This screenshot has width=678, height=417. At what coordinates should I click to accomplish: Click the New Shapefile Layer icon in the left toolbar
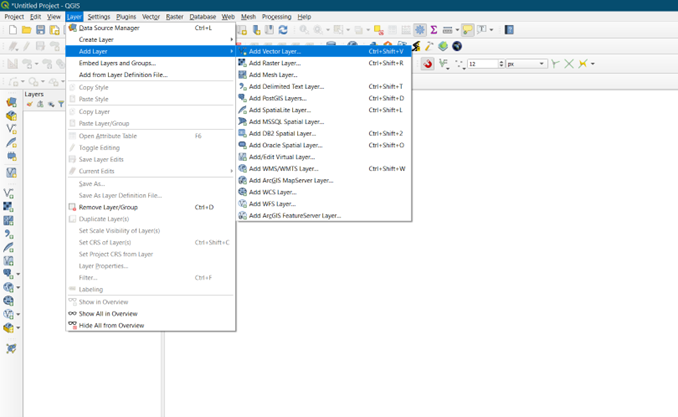coord(11,129)
